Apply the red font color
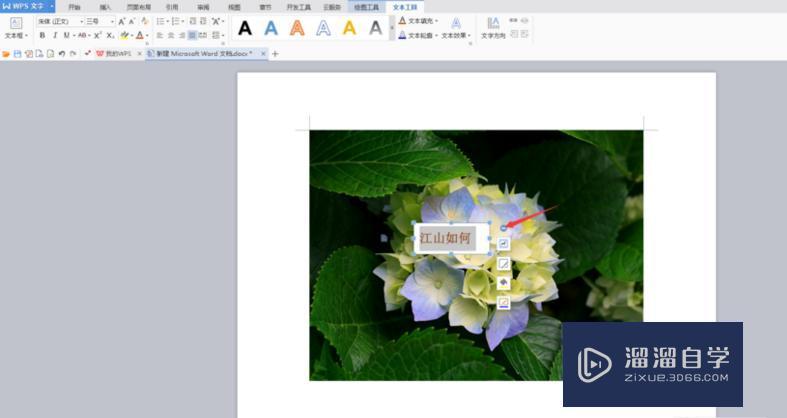Image resolution: width=787 pixels, height=418 pixels. point(140,36)
